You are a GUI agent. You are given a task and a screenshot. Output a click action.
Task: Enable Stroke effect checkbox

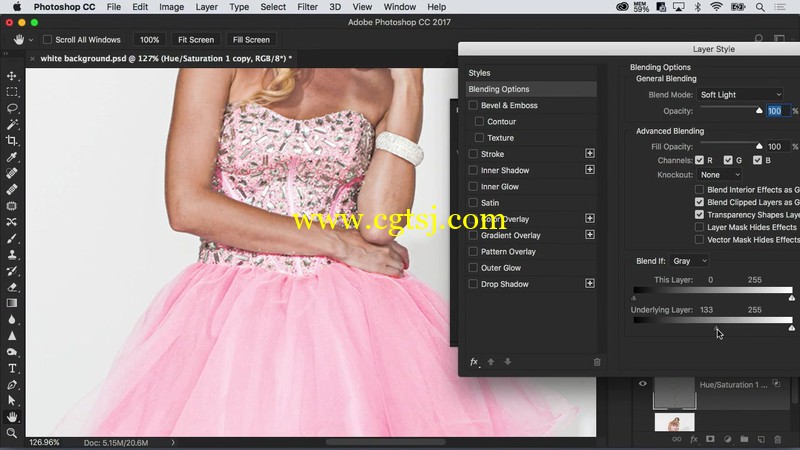(473, 154)
